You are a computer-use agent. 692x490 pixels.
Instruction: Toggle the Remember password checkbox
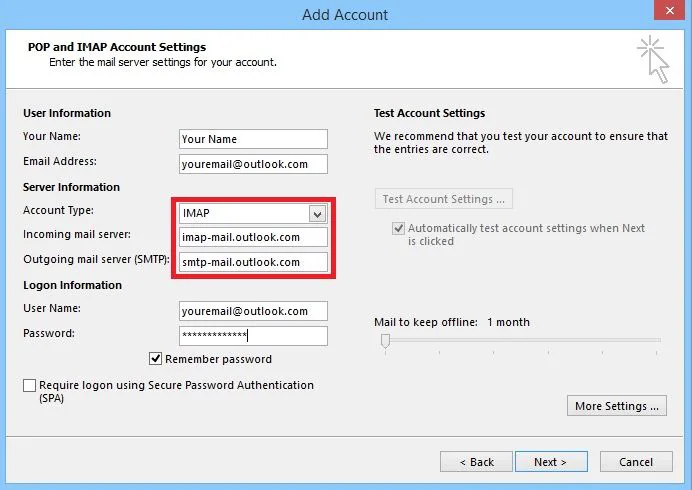coord(156,359)
